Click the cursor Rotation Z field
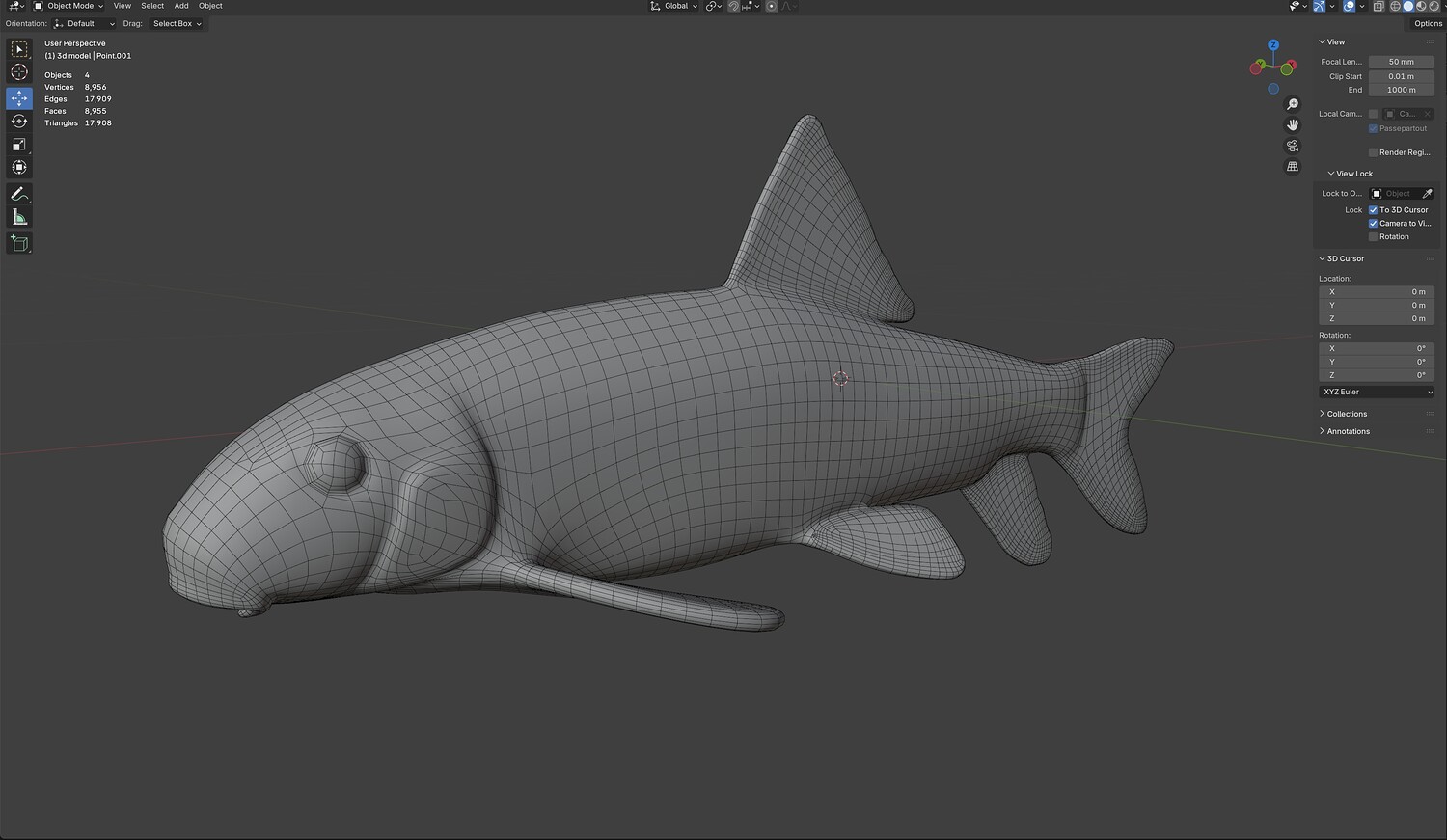The image size is (1447, 840). [1377, 375]
